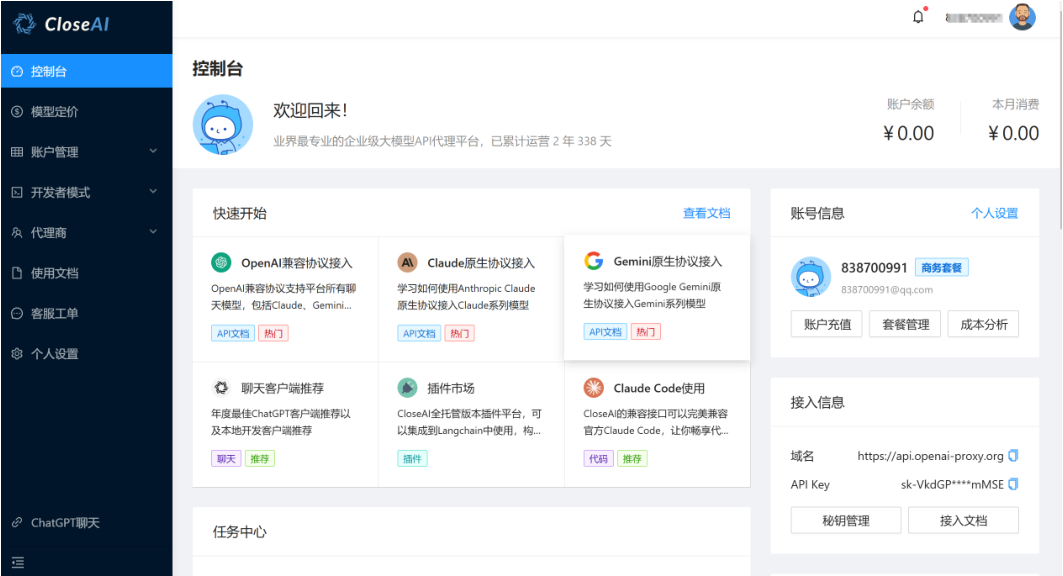Click the 客服工单 chat icon in sidebar
Image resolution: width=1063 pixels, height=576 pixels.
pos(17,313)
